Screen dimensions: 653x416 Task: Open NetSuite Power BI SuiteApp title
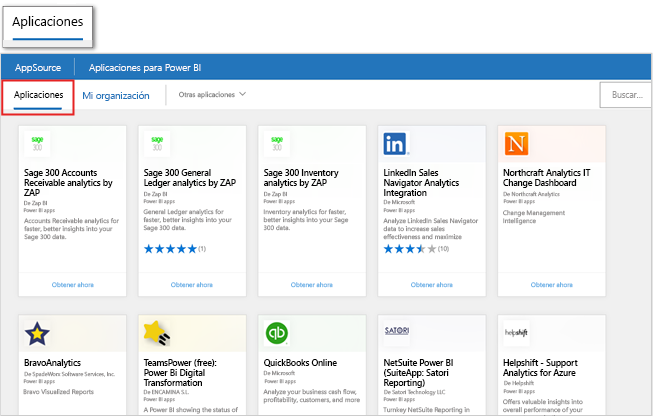[418, 373]
